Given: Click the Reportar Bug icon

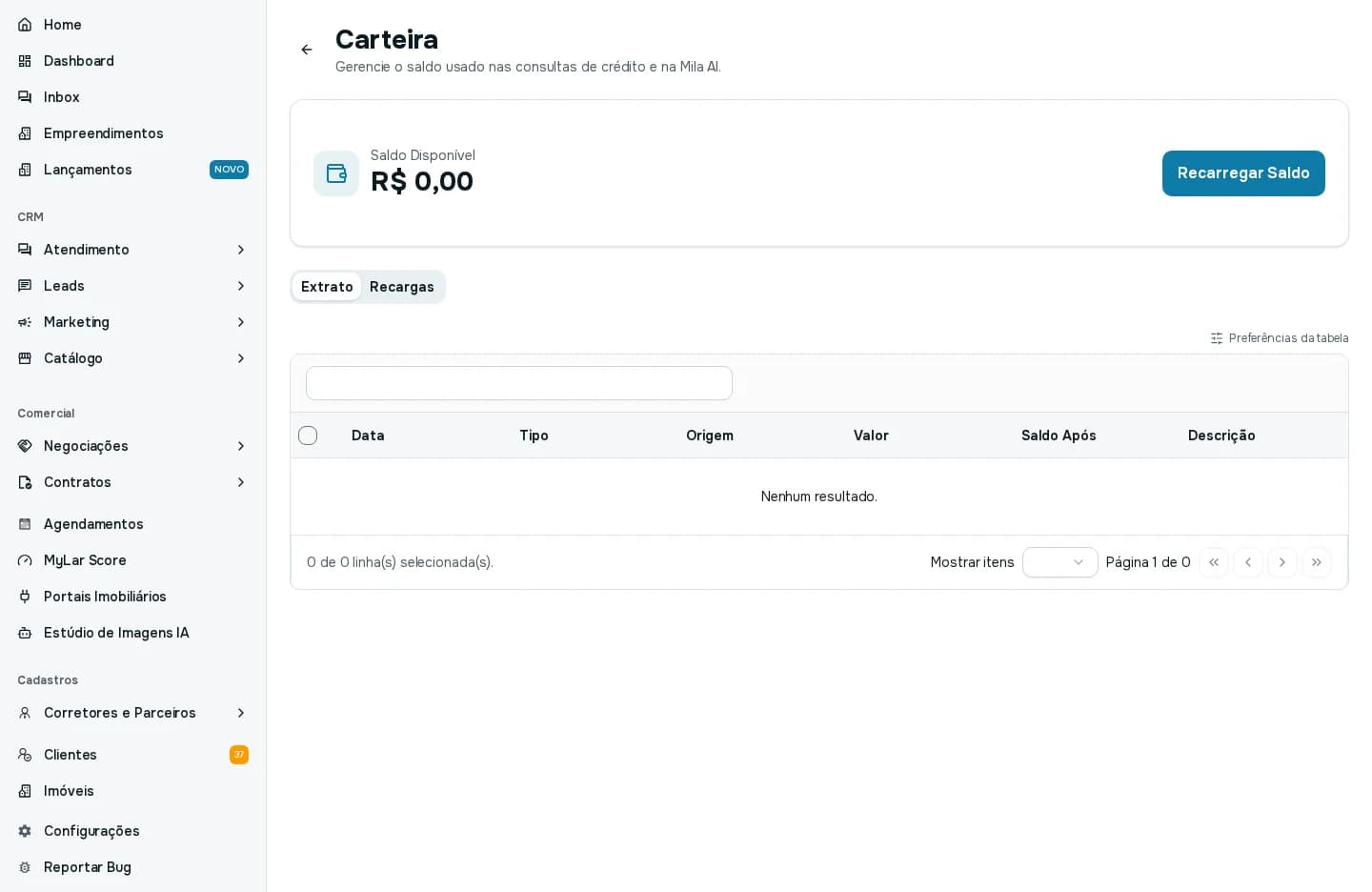Looking at the screenshot, I should tap(25, 867).
